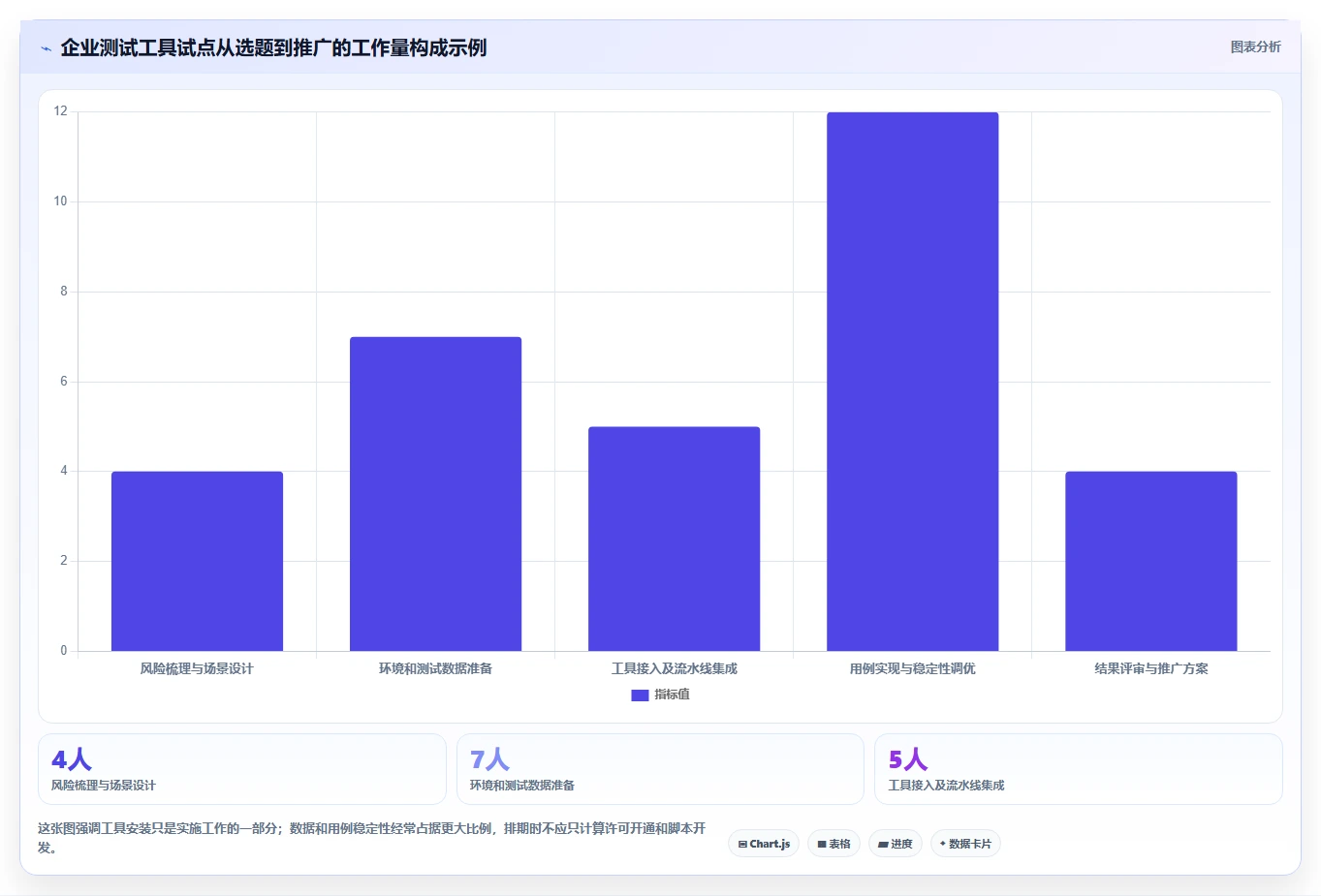Click the chart title 企业测试工具试点 heading
This screenshot has width=1321, height=896.
coord(273,47)
